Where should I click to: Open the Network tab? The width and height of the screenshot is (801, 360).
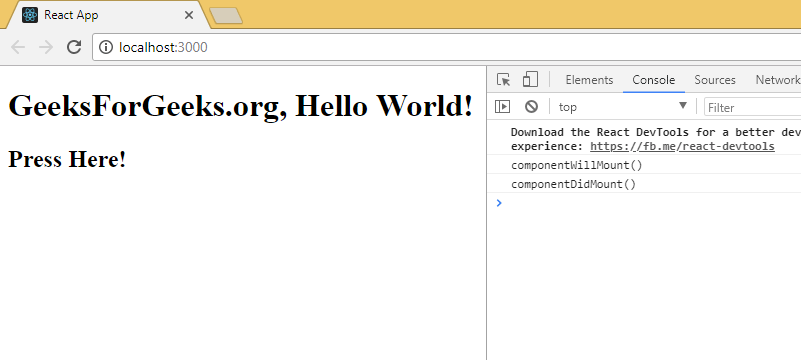click(778, 80)
